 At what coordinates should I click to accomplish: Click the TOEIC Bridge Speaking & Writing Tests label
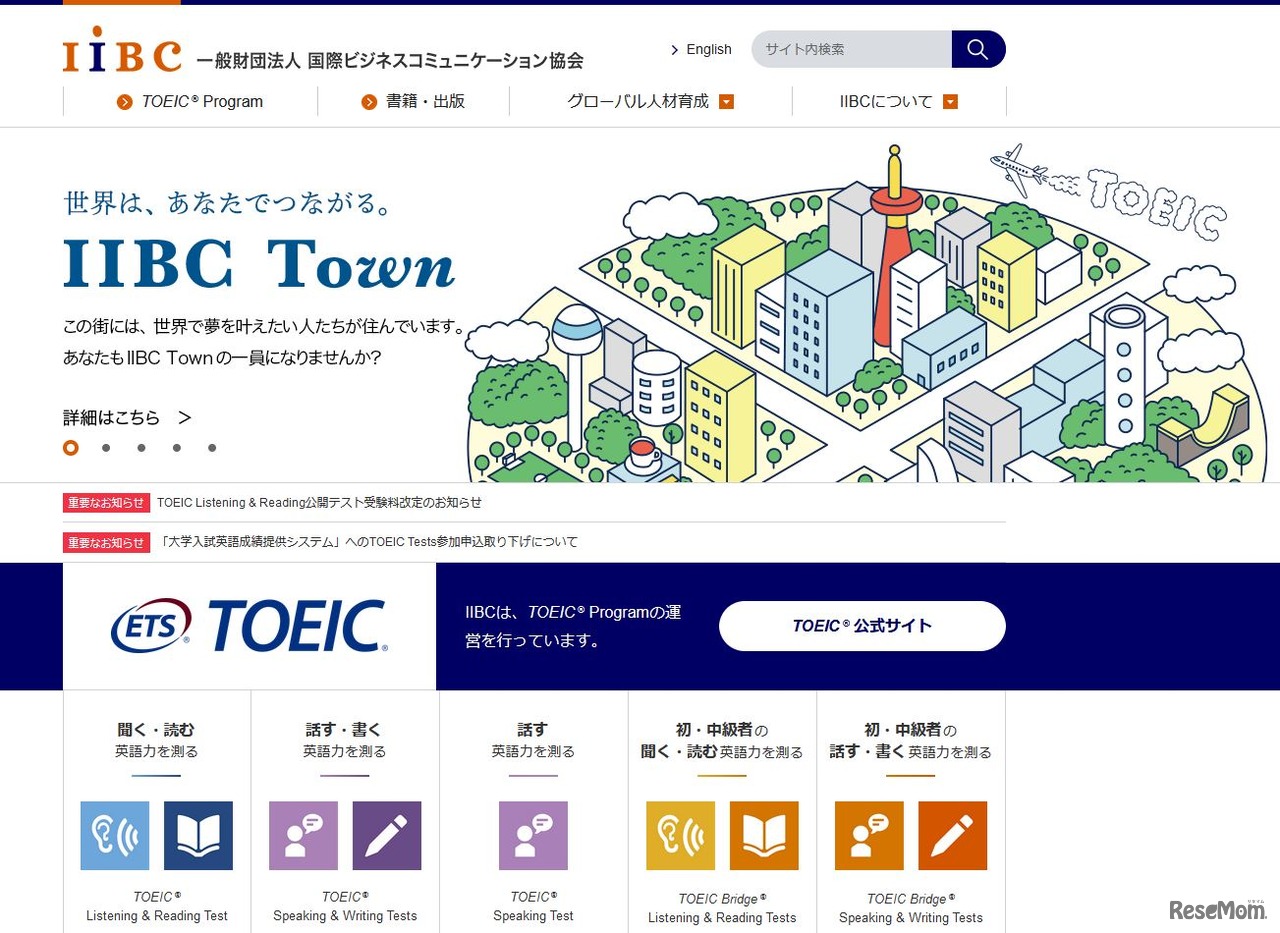(x=911, y=908)
